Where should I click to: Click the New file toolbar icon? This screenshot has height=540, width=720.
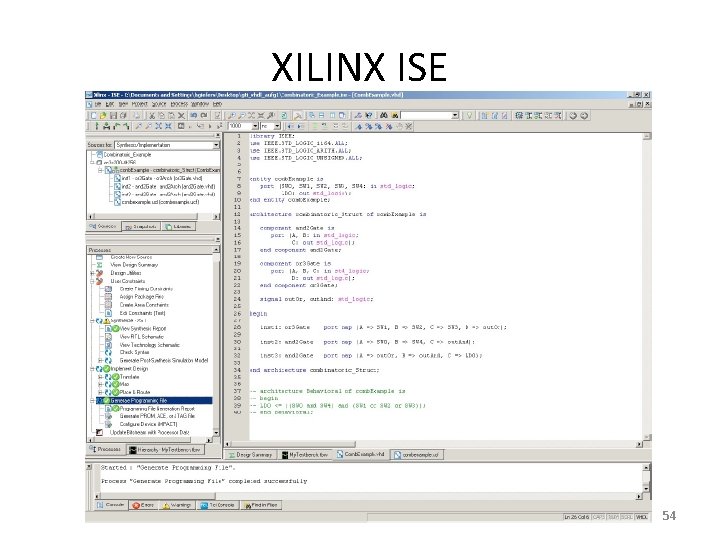tap(94, 116)
